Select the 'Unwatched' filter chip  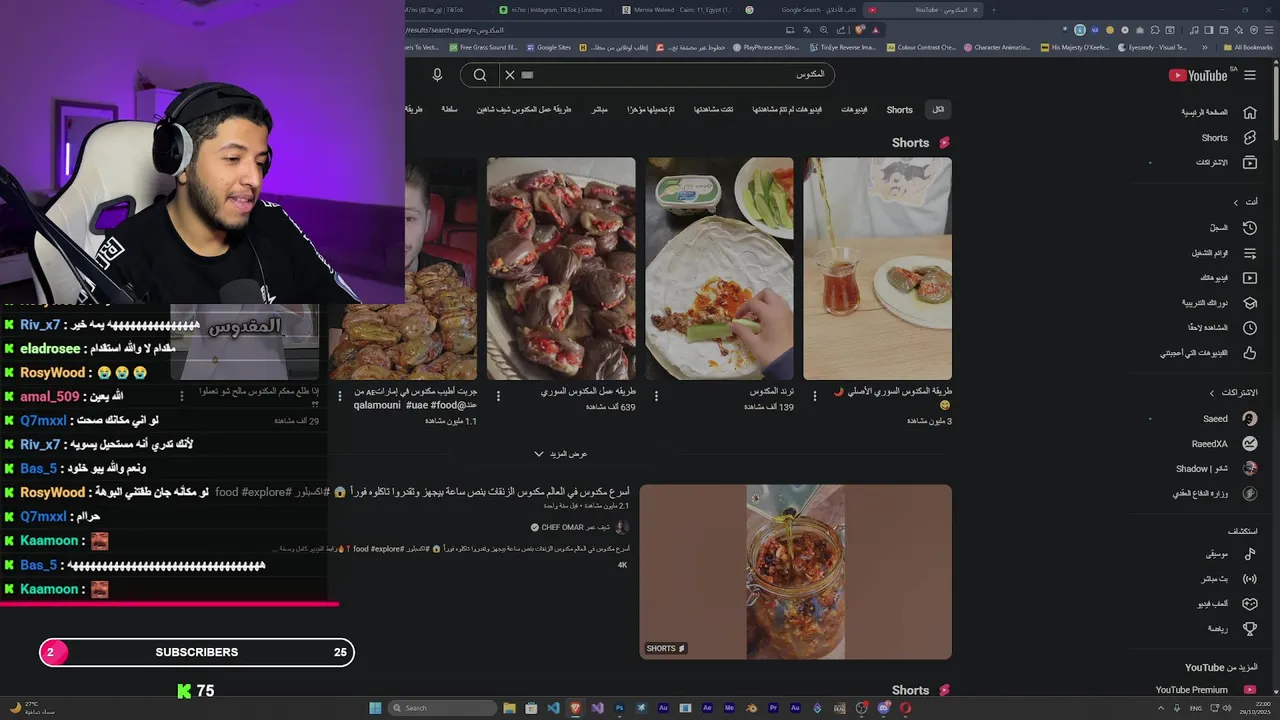pyautogui.click(x=787, y=109)
